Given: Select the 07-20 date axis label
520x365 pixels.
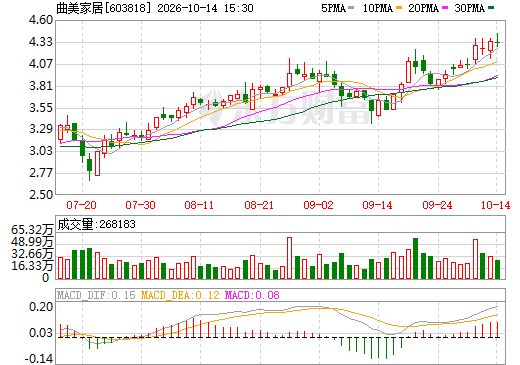Looking at the screenshot, I should pyautogui.click(x=81, y=205).
